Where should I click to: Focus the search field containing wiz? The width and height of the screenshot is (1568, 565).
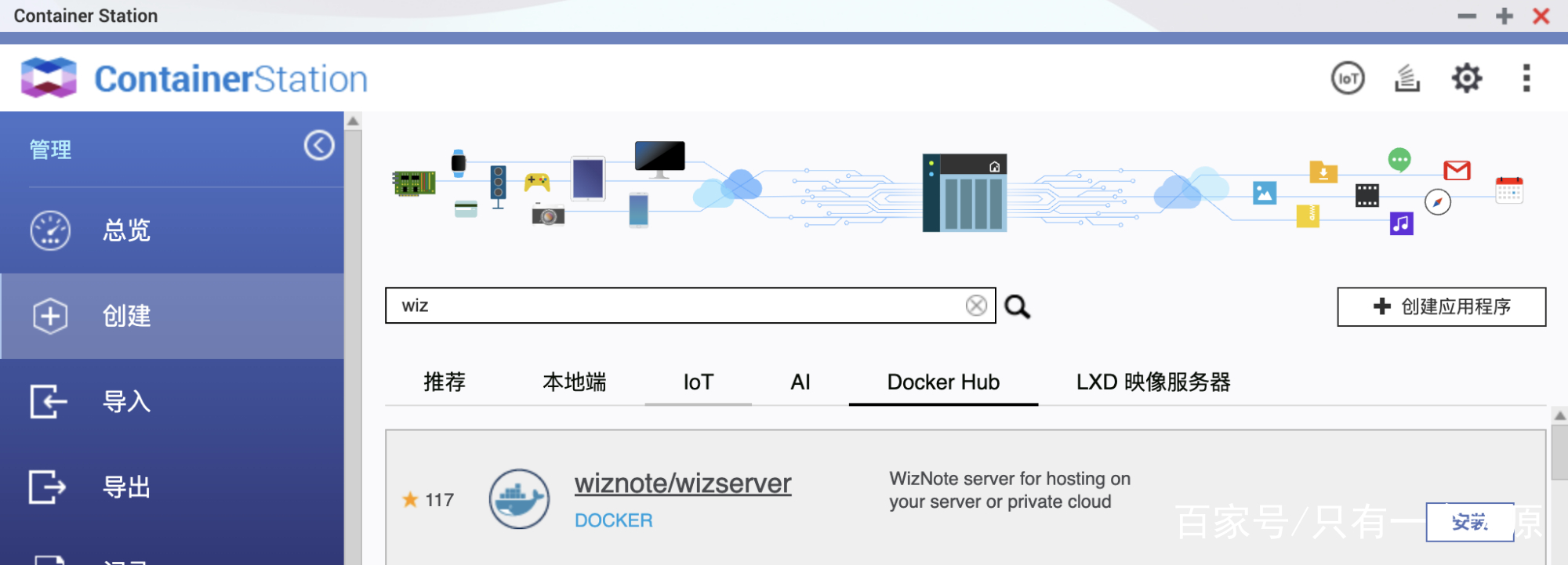coord(690,306)
